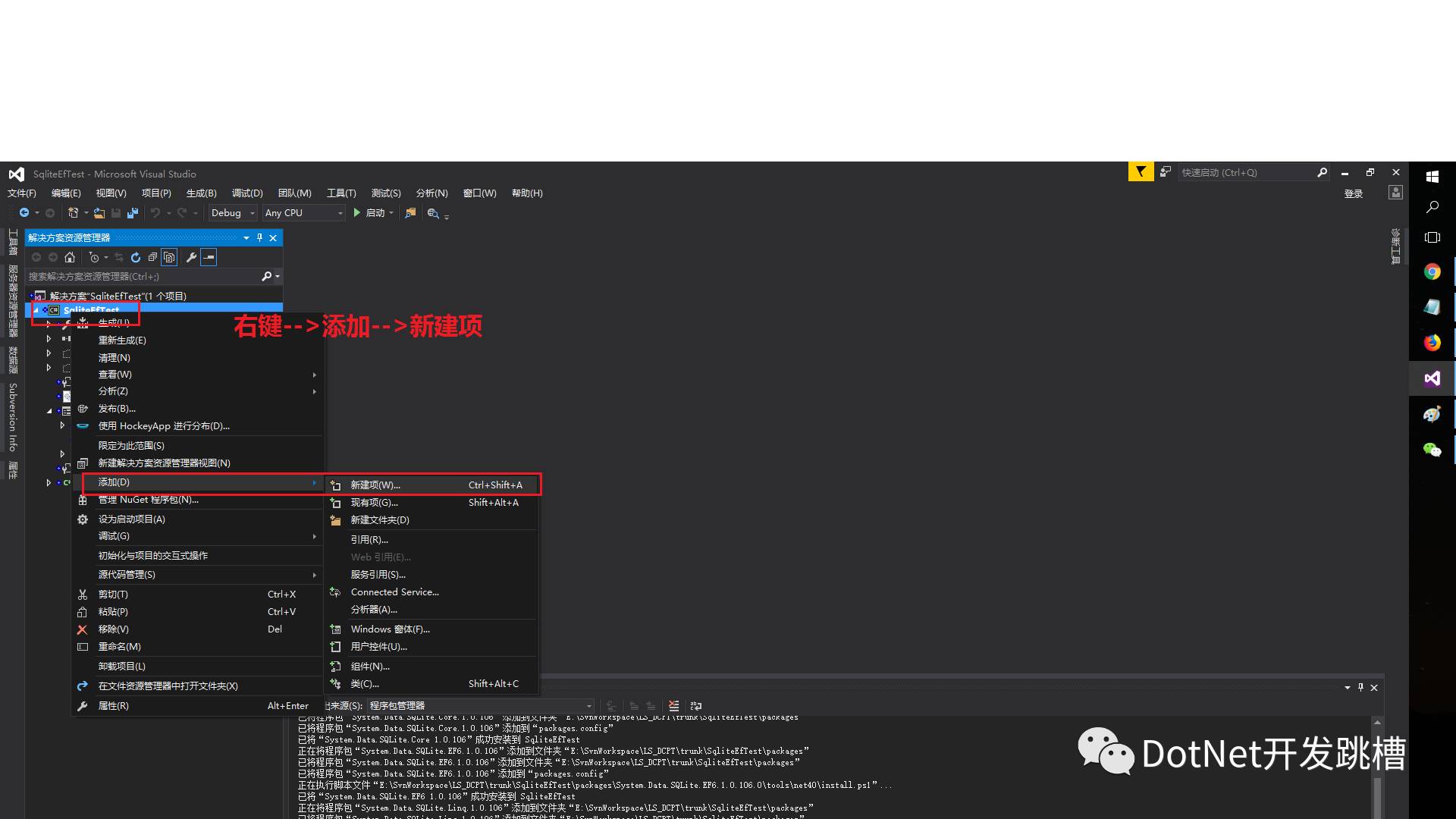Image resolution: width=1456 pixels, height=819 pixels.
Task: Refresh the Solution Explorer tree
Action: coord(136,257)
